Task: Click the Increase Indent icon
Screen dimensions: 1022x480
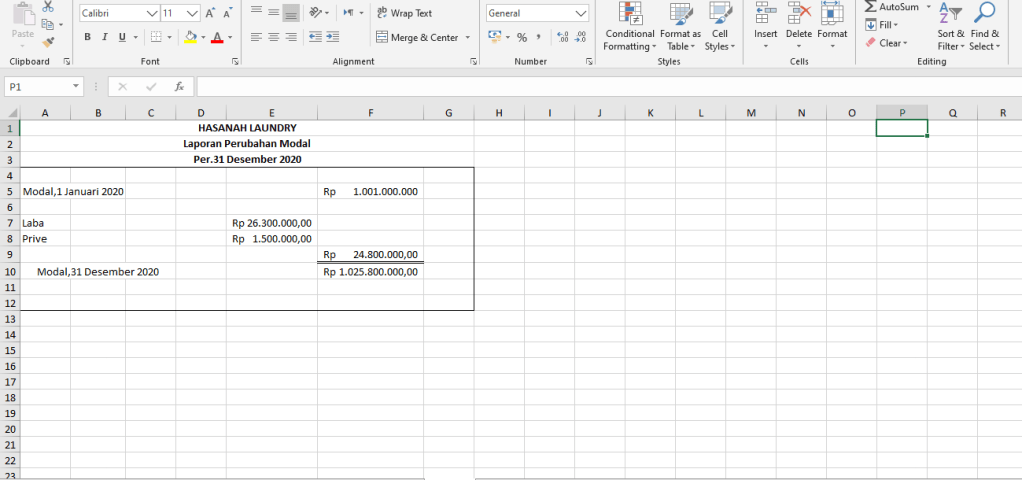Action: coord(330,37)
